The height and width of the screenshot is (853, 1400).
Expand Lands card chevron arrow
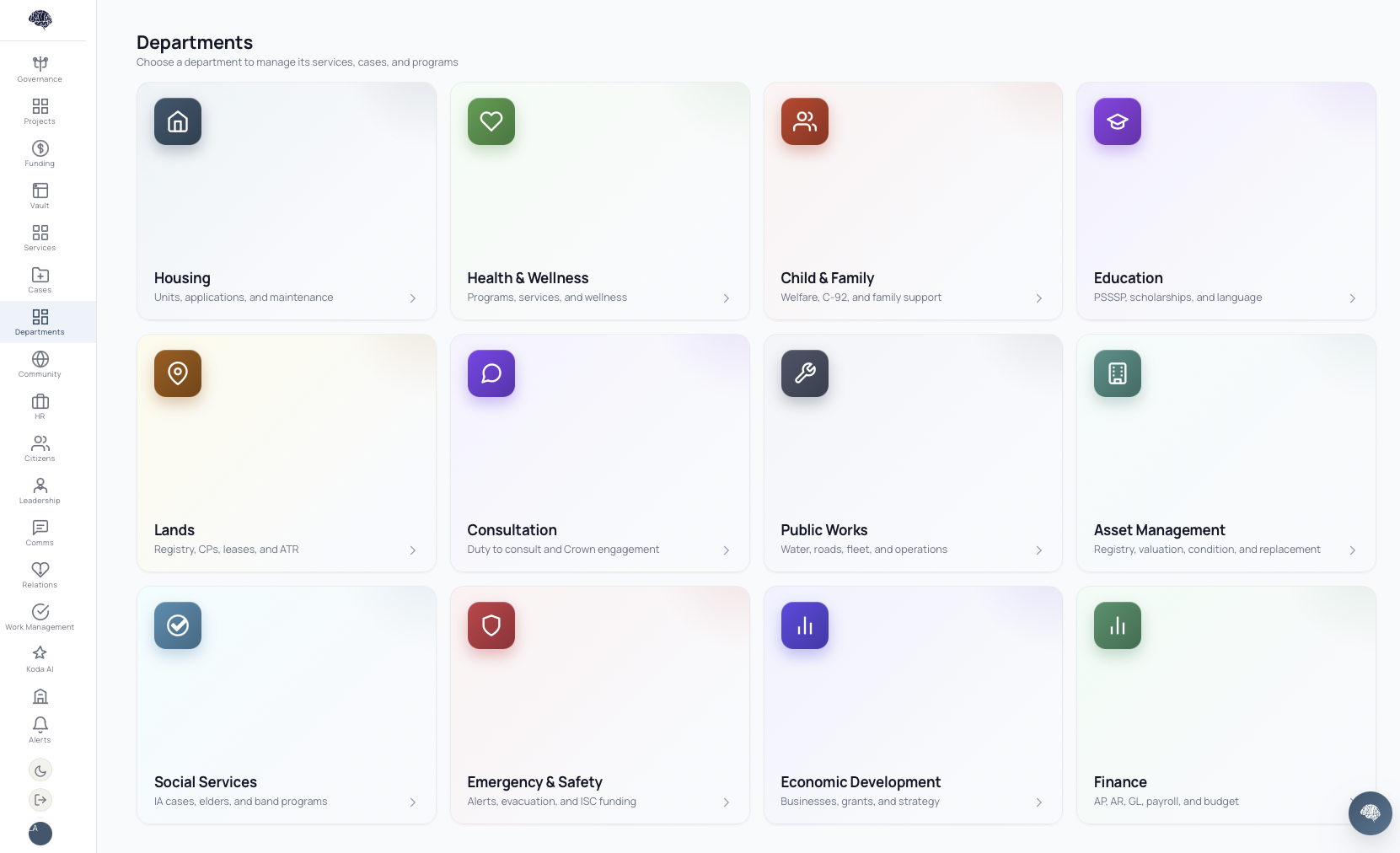tap(413, 550)
